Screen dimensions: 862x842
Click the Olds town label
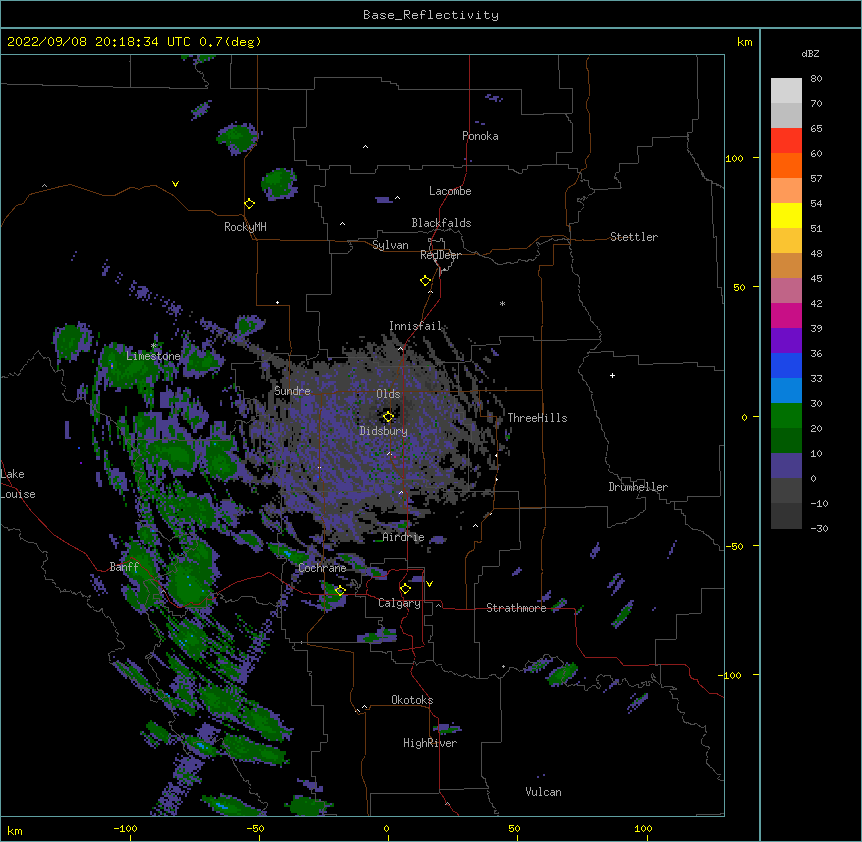click(x=388, y=394)
